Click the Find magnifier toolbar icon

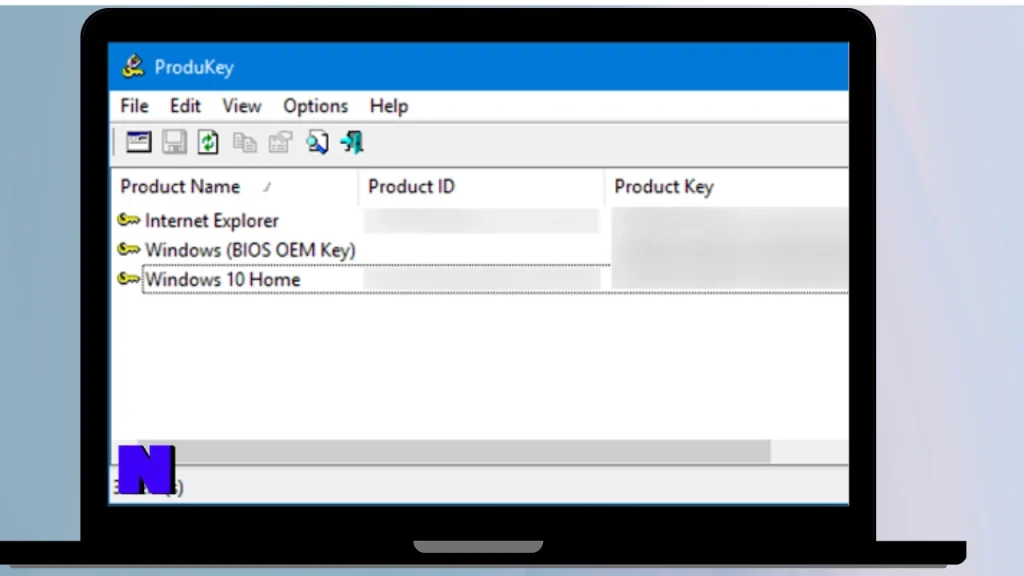(x=317, y=142)
